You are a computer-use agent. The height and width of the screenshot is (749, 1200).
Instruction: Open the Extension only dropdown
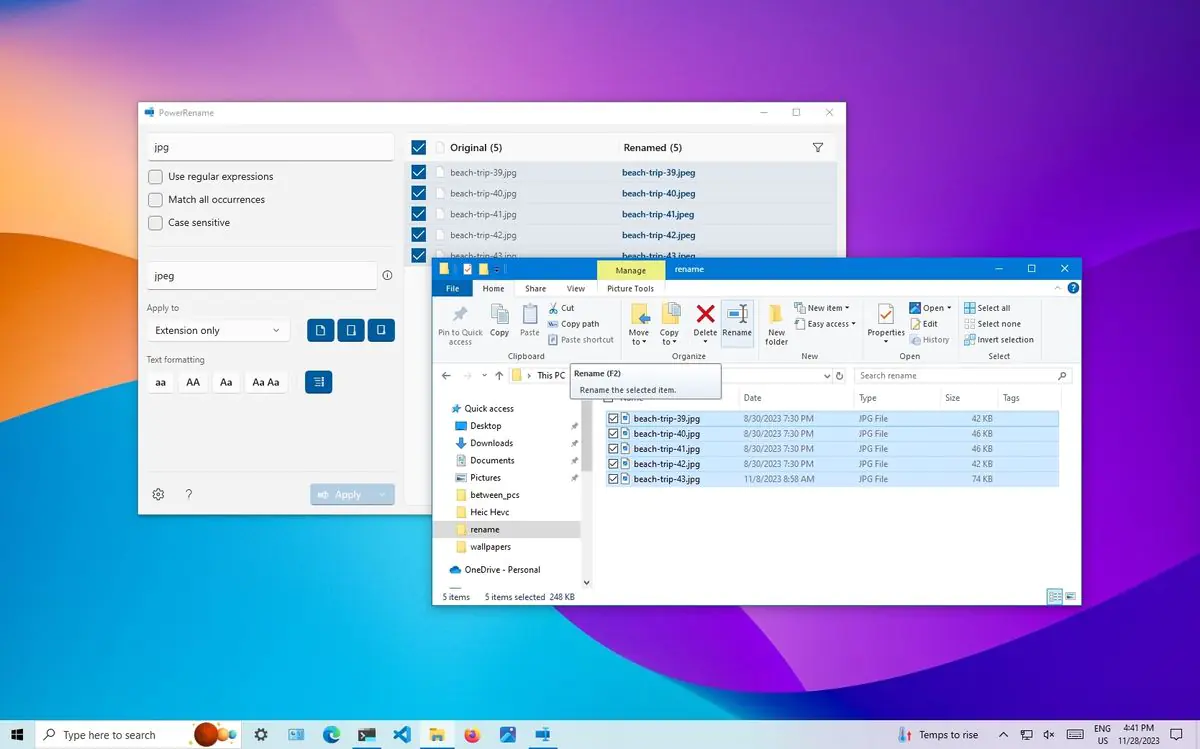coord(218,331)
